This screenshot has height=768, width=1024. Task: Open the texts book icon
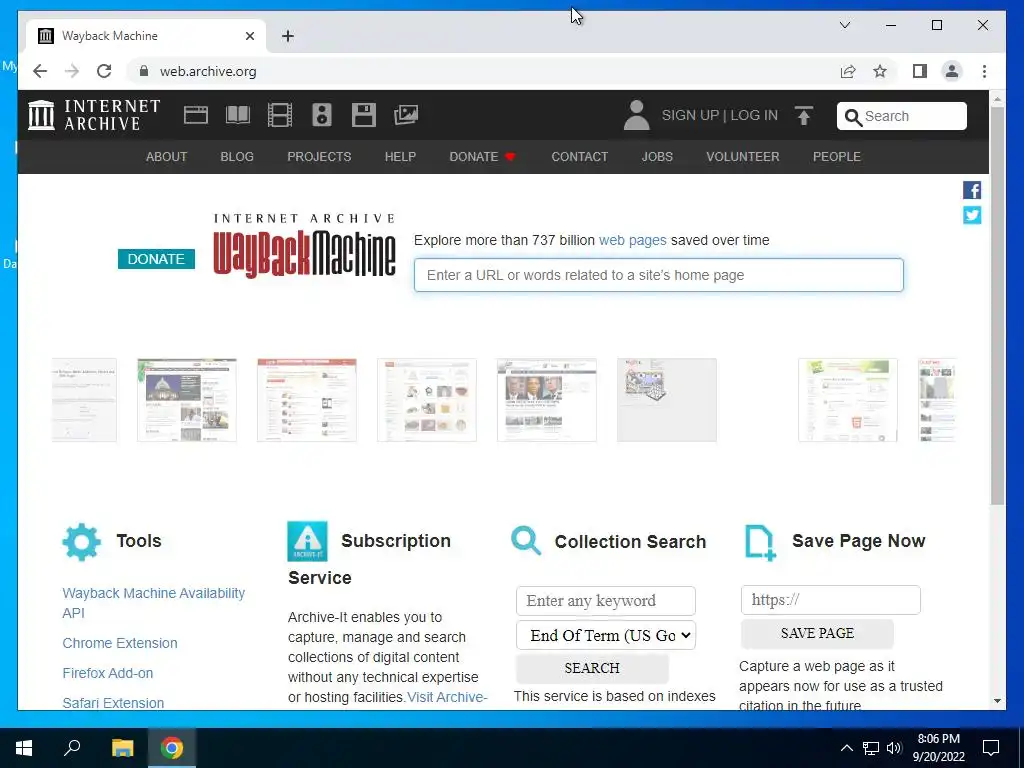click(238, 116)
